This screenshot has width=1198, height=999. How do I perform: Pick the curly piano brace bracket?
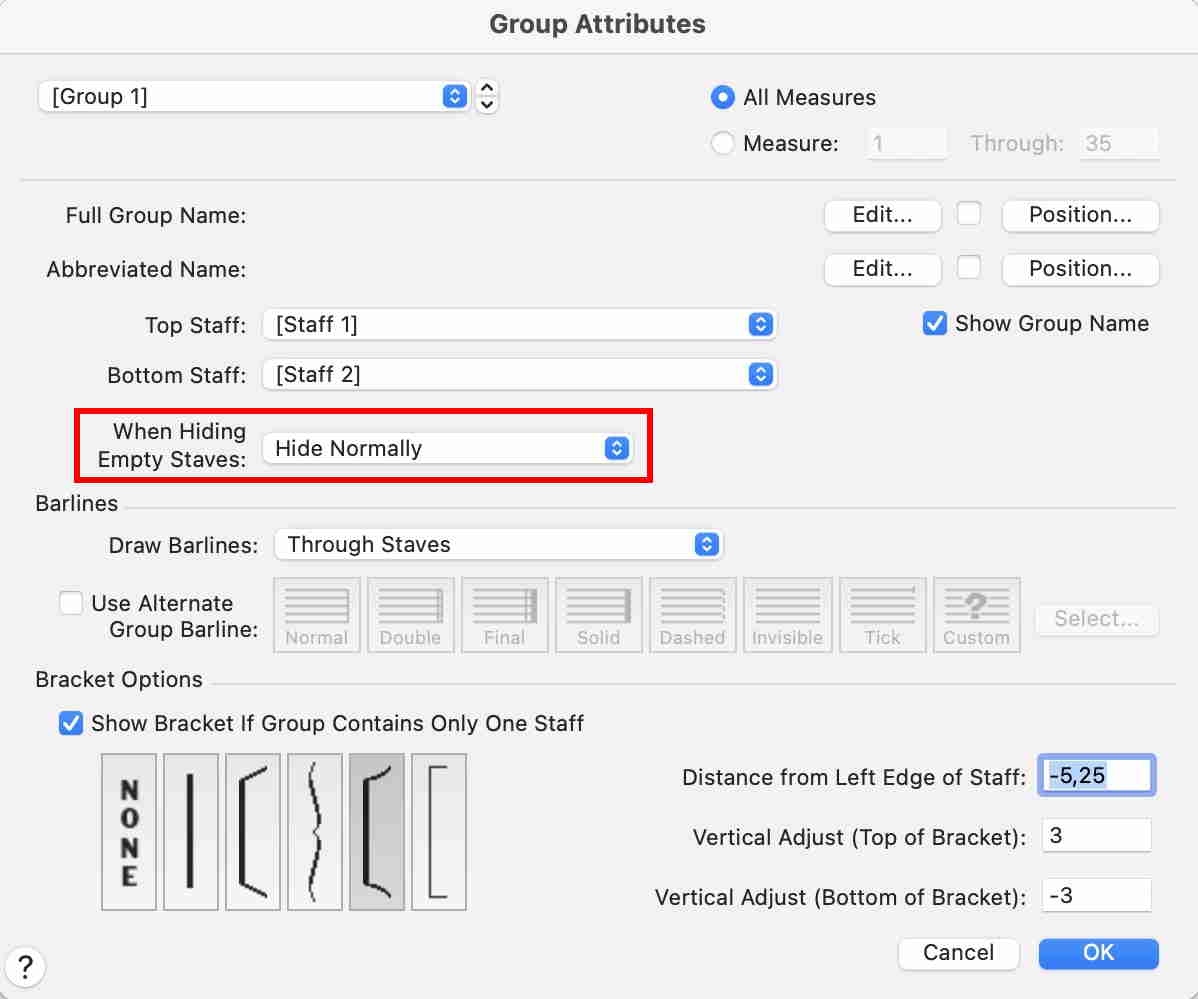315,832
